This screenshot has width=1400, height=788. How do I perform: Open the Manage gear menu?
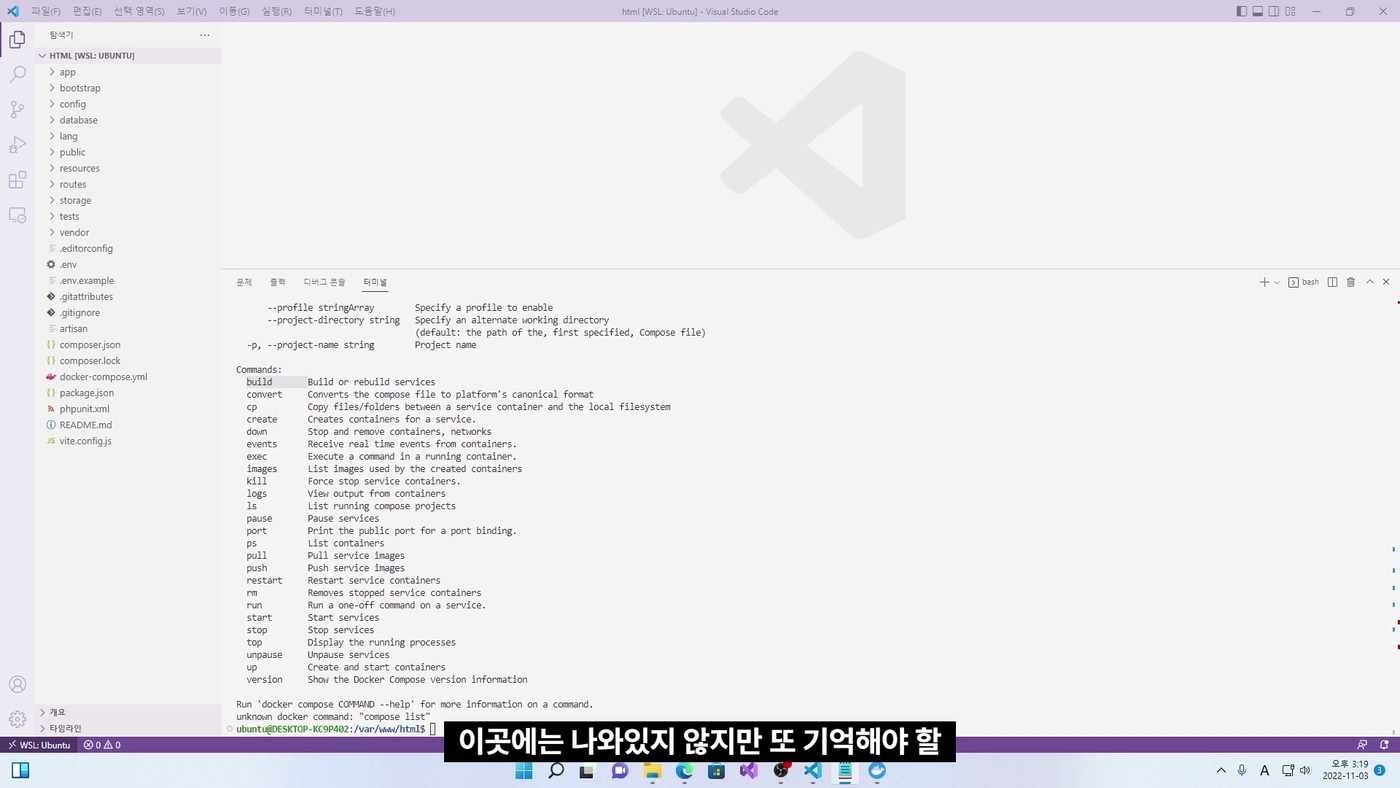[17, 719]
